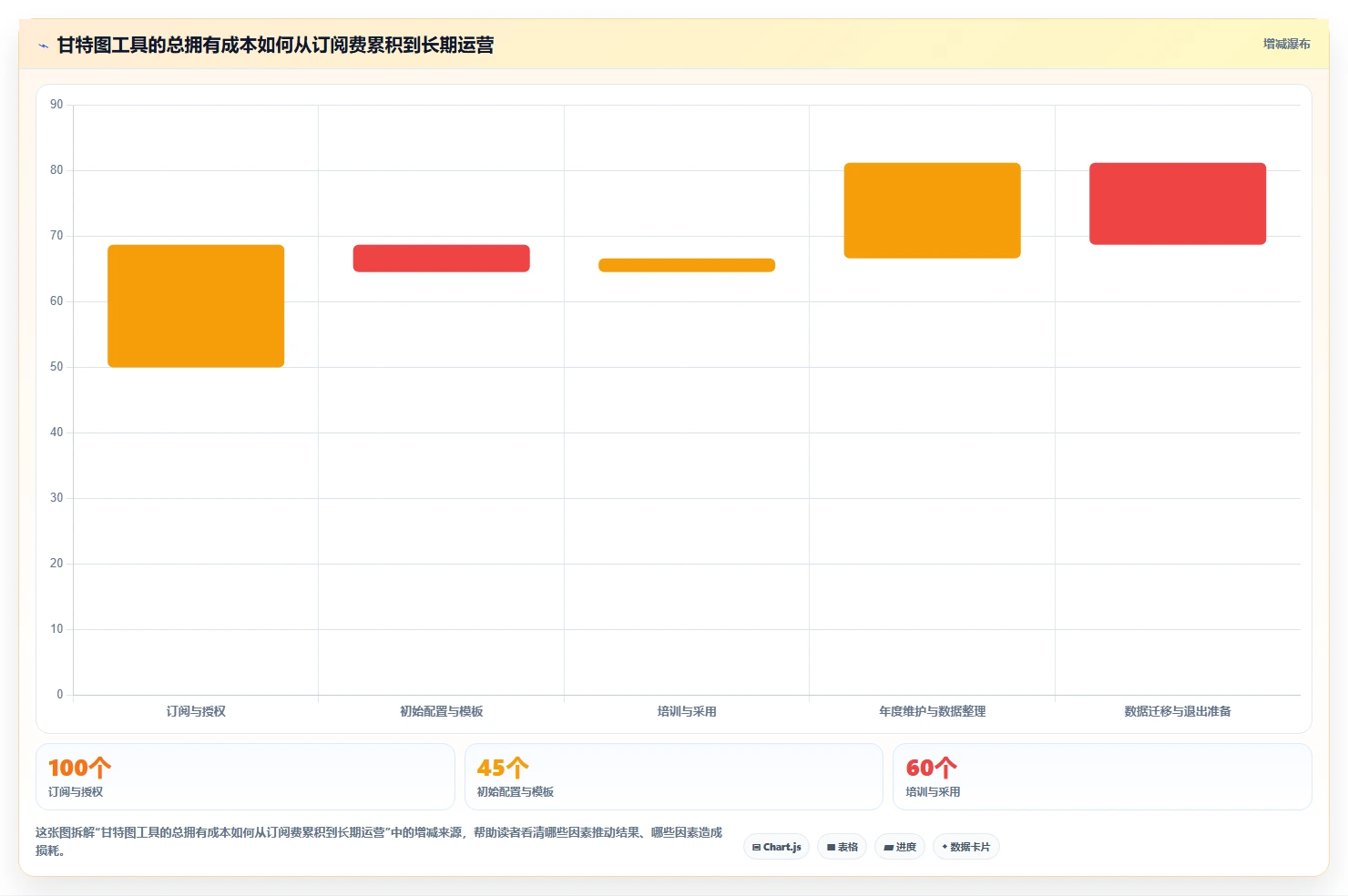This screenshot has height=896, width=1348.
Task: Click x-axis label 培训与采用
Action: [x=687, y=711]
